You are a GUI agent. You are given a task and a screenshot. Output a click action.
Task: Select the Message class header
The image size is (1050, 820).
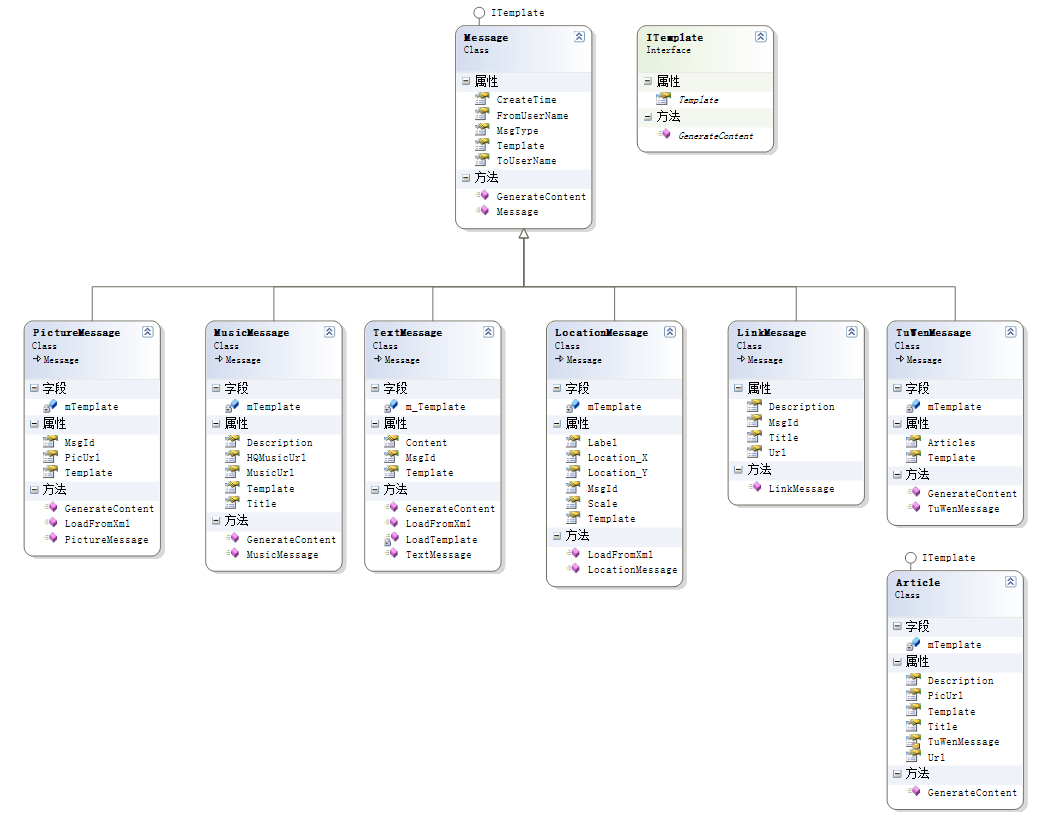tap(523, 48)
